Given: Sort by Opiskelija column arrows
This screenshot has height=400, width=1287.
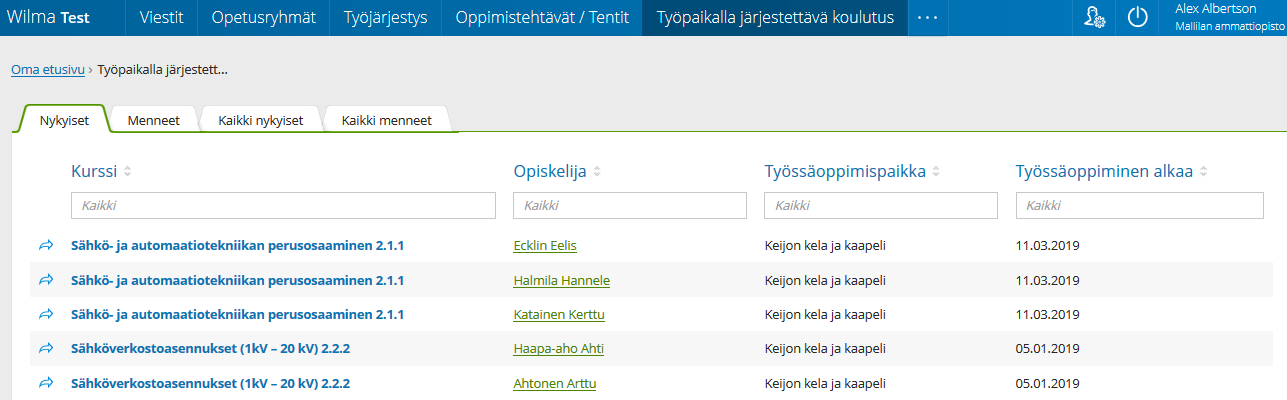Looking at the screenshot, I should [597, 172].
